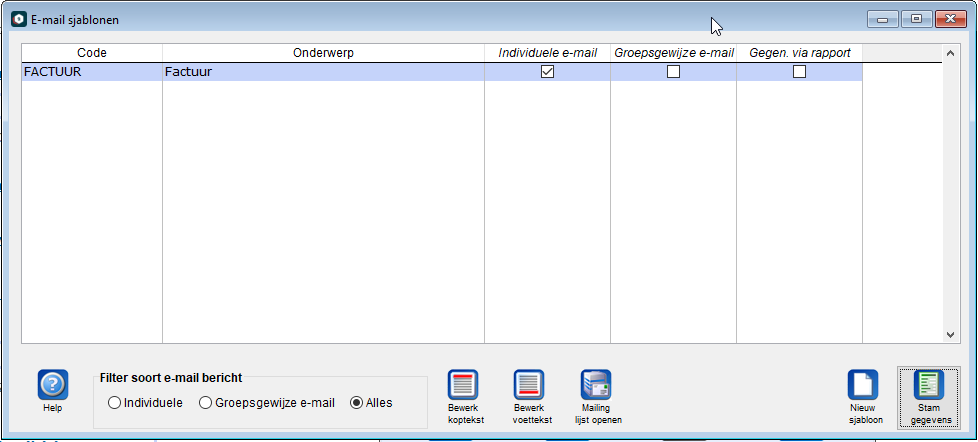The image size is (978, 442).
Task: Toggle Individuele e-mail checkbox for FACTUUR
Action: tap(547, 72)
